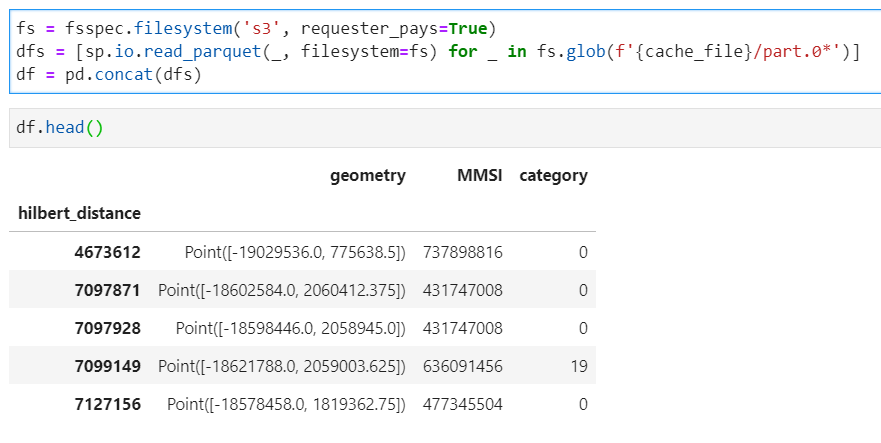This screenshot has height=443, width=881.
Task: Click category value 19
Action: click(579, 367)
